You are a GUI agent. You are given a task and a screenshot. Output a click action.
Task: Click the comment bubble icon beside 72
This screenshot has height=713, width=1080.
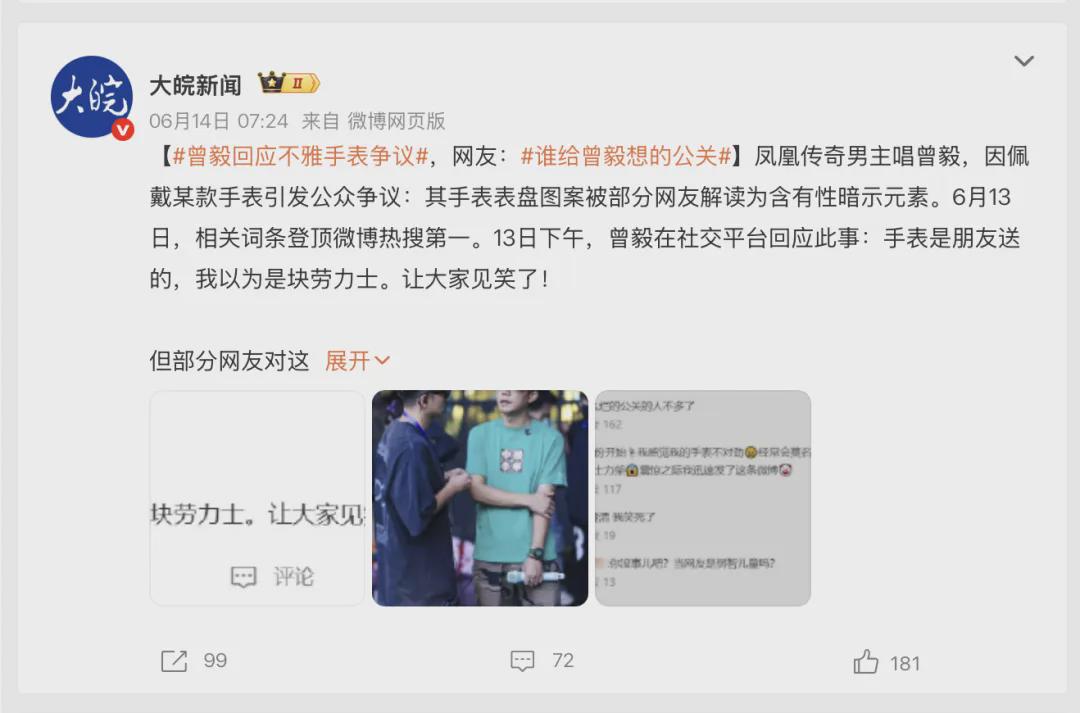point(522,661)
